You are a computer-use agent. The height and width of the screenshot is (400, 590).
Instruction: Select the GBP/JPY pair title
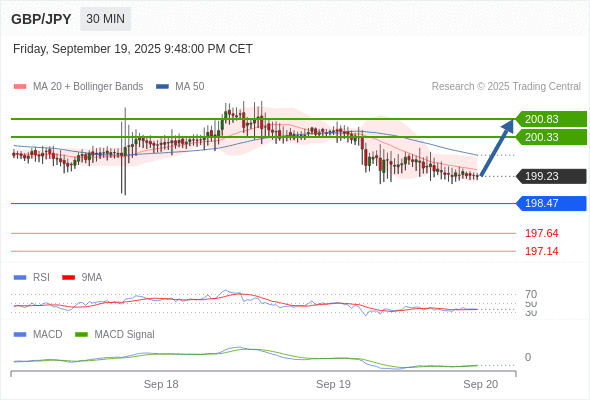[41, 19]
